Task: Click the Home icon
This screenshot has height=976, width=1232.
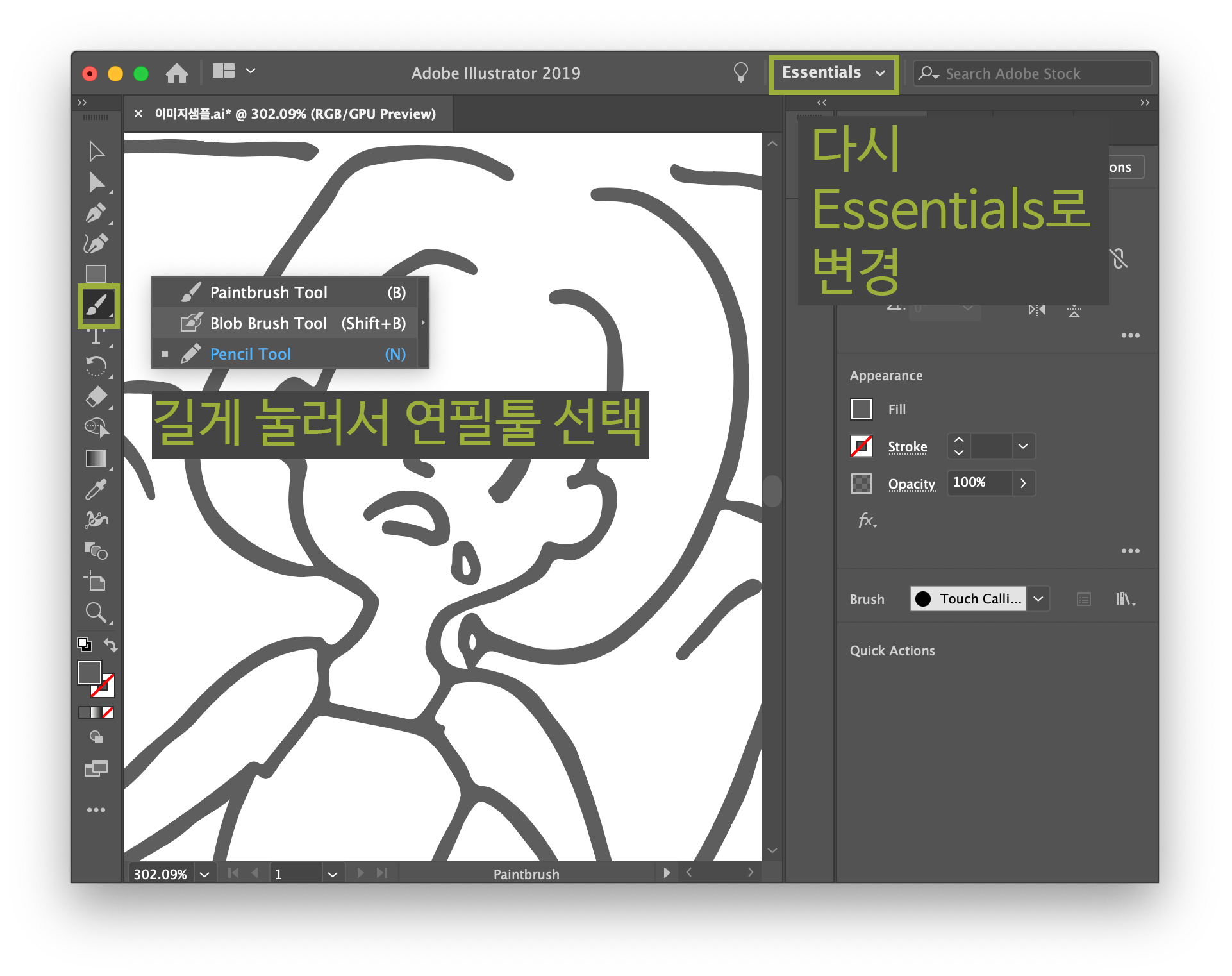Action: click(x=177, y=73)
